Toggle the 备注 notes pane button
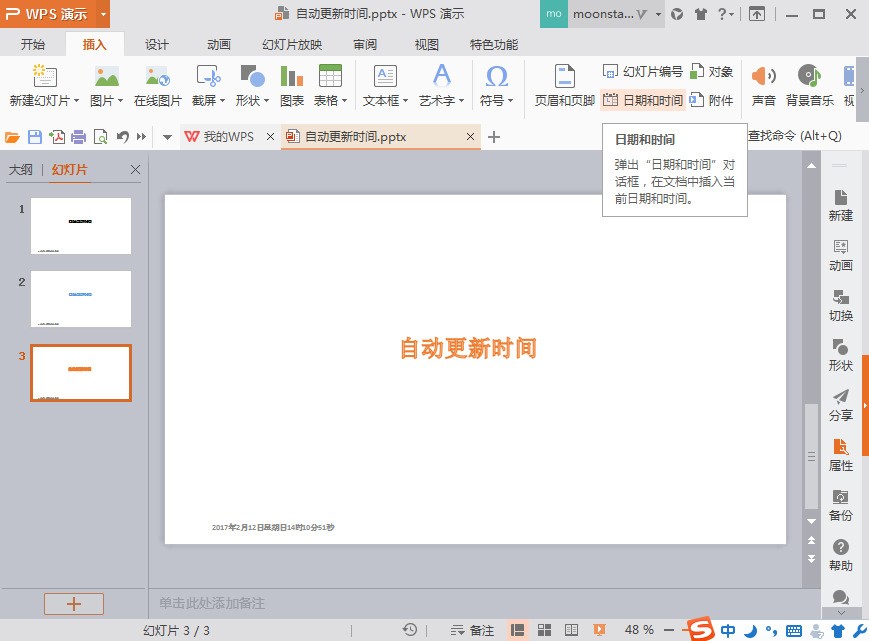Viewport: 869px width, 641px height. [472, 630]
